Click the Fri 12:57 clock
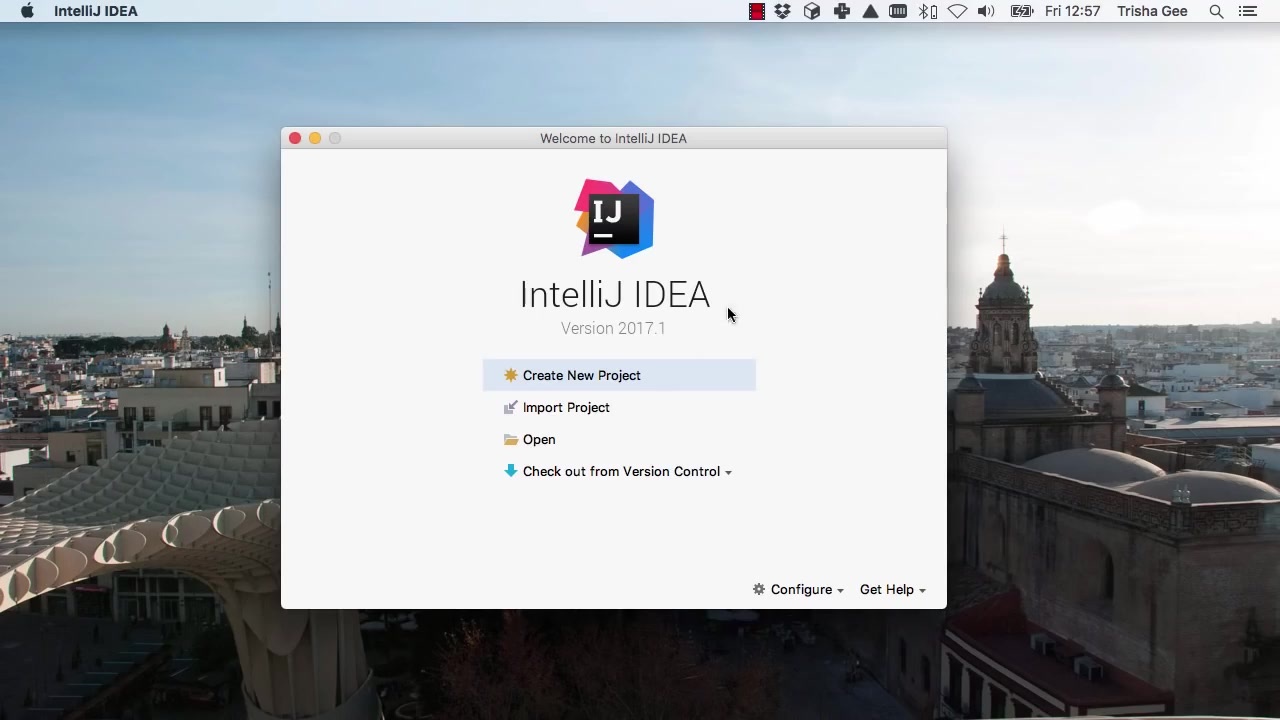The width and height of the screenshot is (1280, 720). (1072, 11)
